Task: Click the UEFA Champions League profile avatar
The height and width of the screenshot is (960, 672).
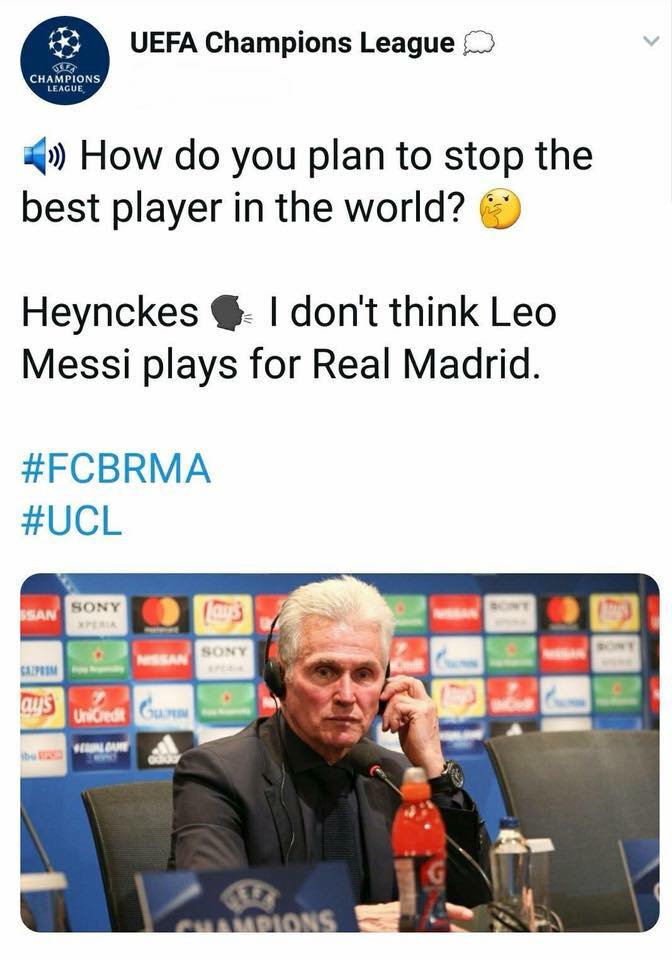Action: (x=64, y=60)
